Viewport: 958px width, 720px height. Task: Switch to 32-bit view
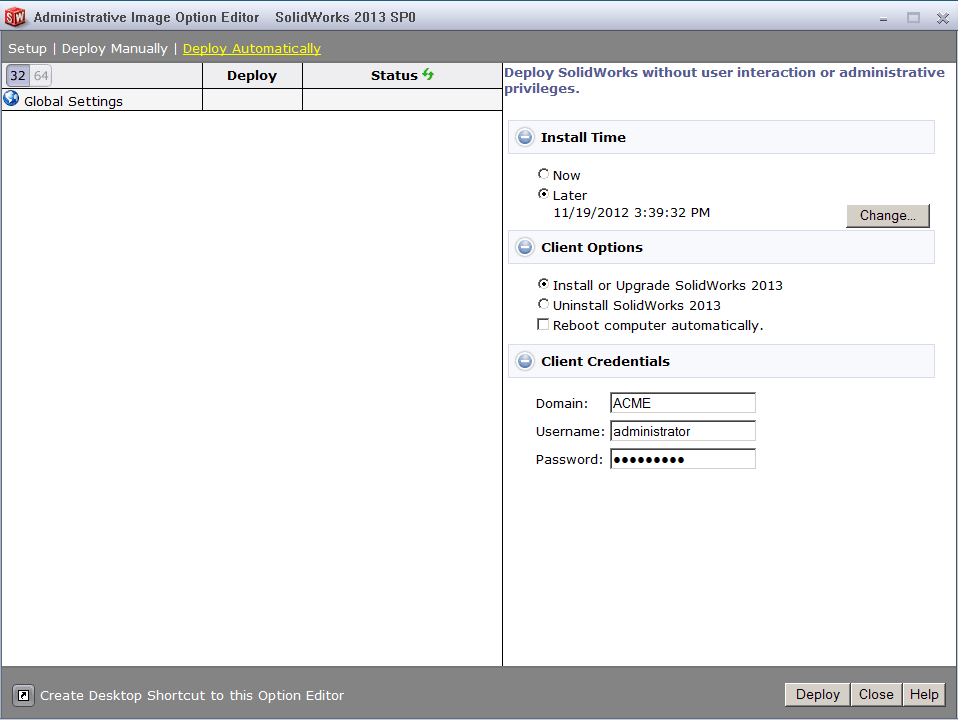[18, 76]
